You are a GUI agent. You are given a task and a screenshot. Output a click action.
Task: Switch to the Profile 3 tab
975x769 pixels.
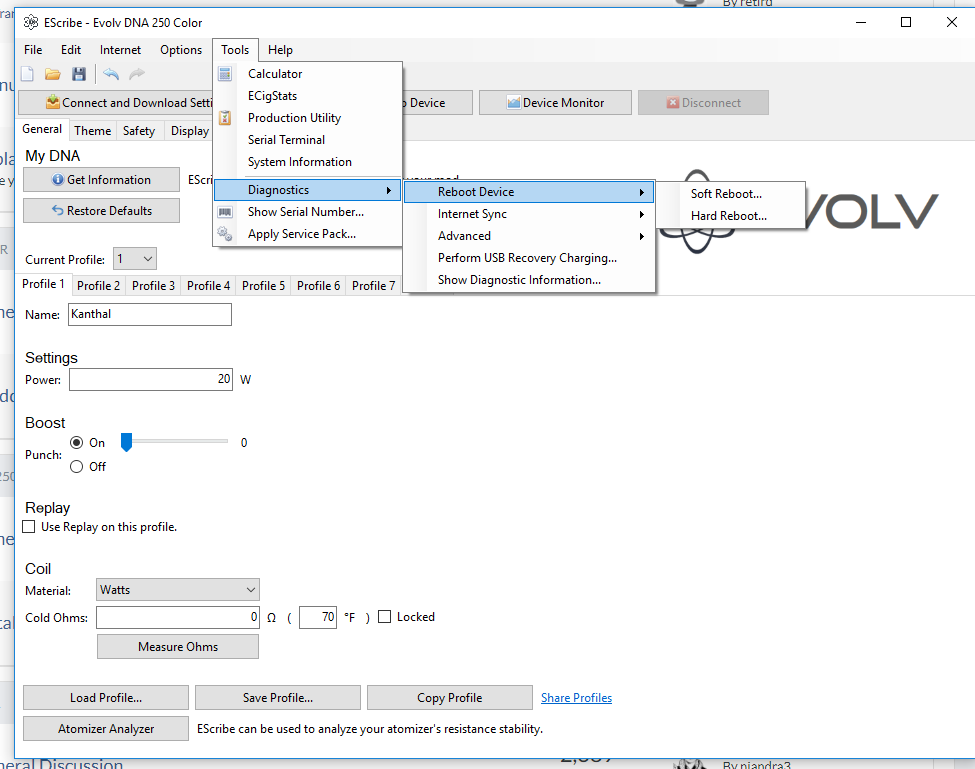pos(153,286)
